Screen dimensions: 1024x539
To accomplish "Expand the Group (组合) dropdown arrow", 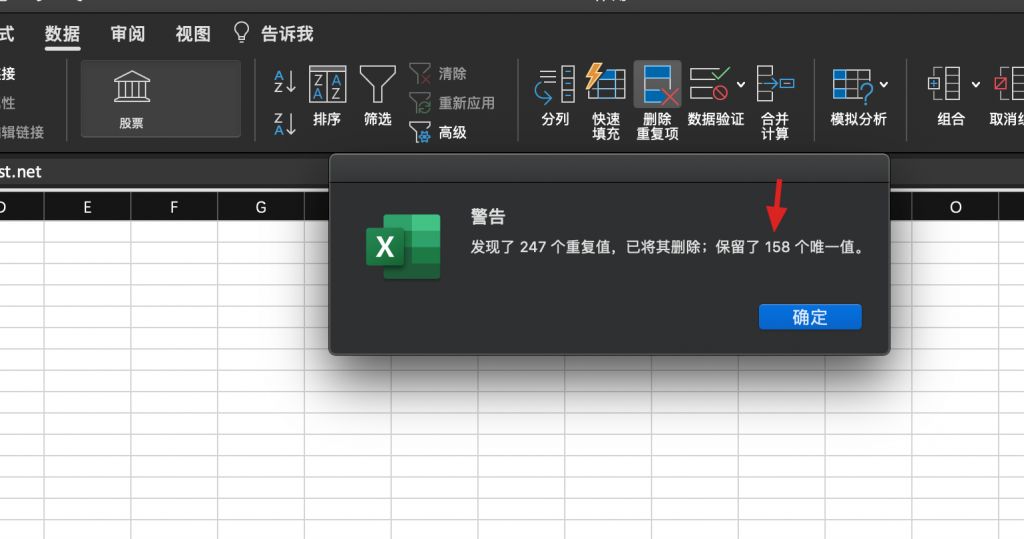I will tap(976, 85).
